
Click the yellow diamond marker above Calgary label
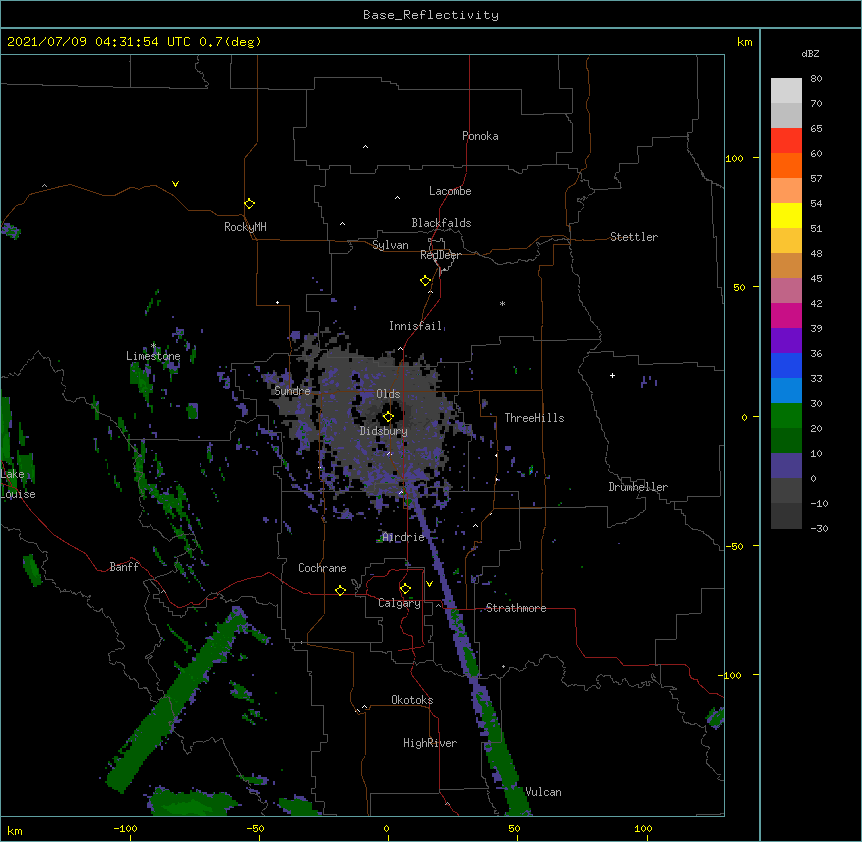pyautogui.click(x=405, y=589)
